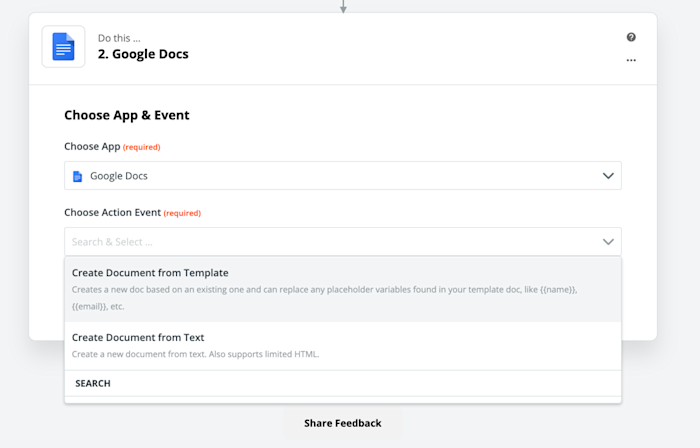Click the SEARCH section heading in dropdown

click(x=93, y=383)
